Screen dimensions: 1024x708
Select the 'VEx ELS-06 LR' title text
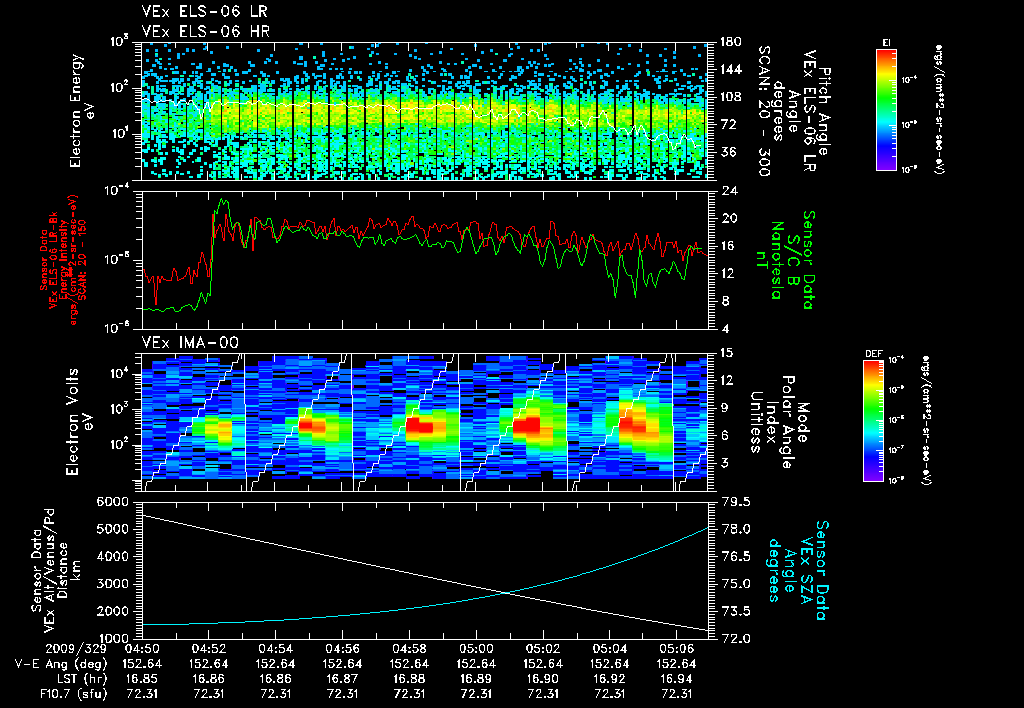point(204,12)
